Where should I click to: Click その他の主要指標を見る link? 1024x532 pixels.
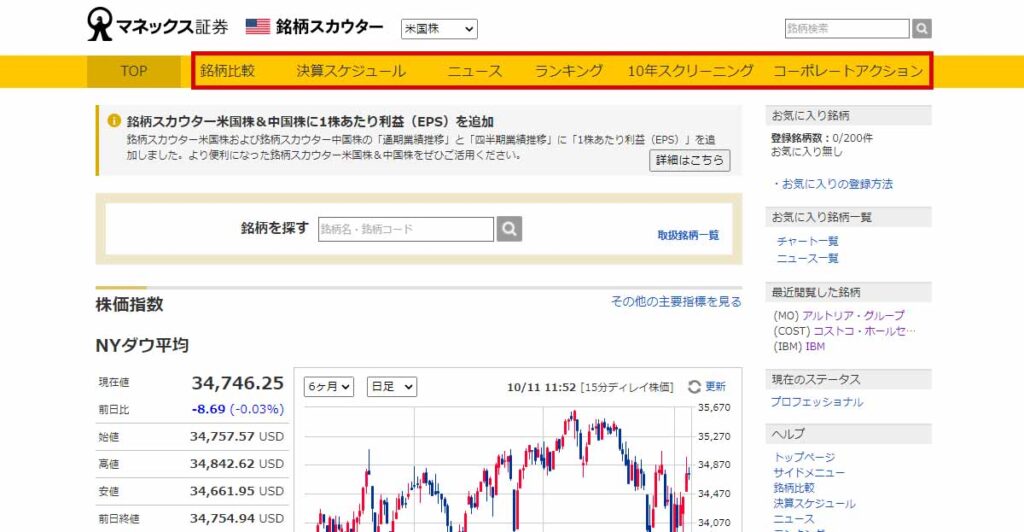coord(676,302)
